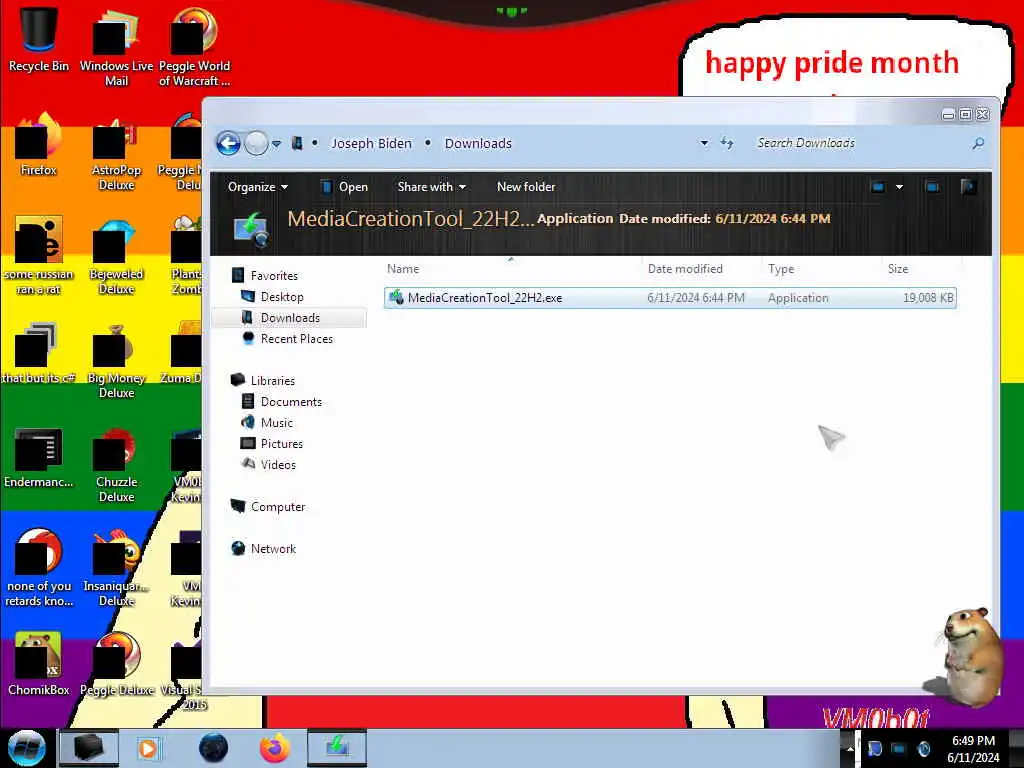This screenshot has height=768, width=1024.
Task: Open the view options dropdown arrow
Action: click(899, 187)
